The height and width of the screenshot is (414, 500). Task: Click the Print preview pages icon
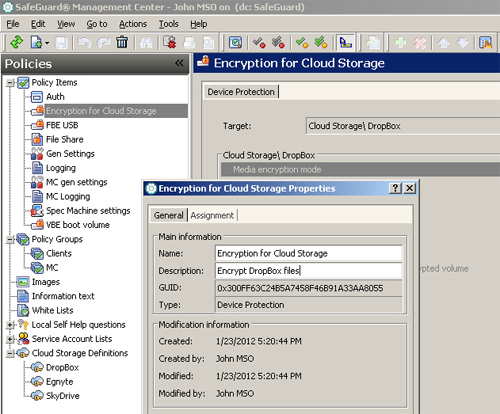(x=209, y=43)
